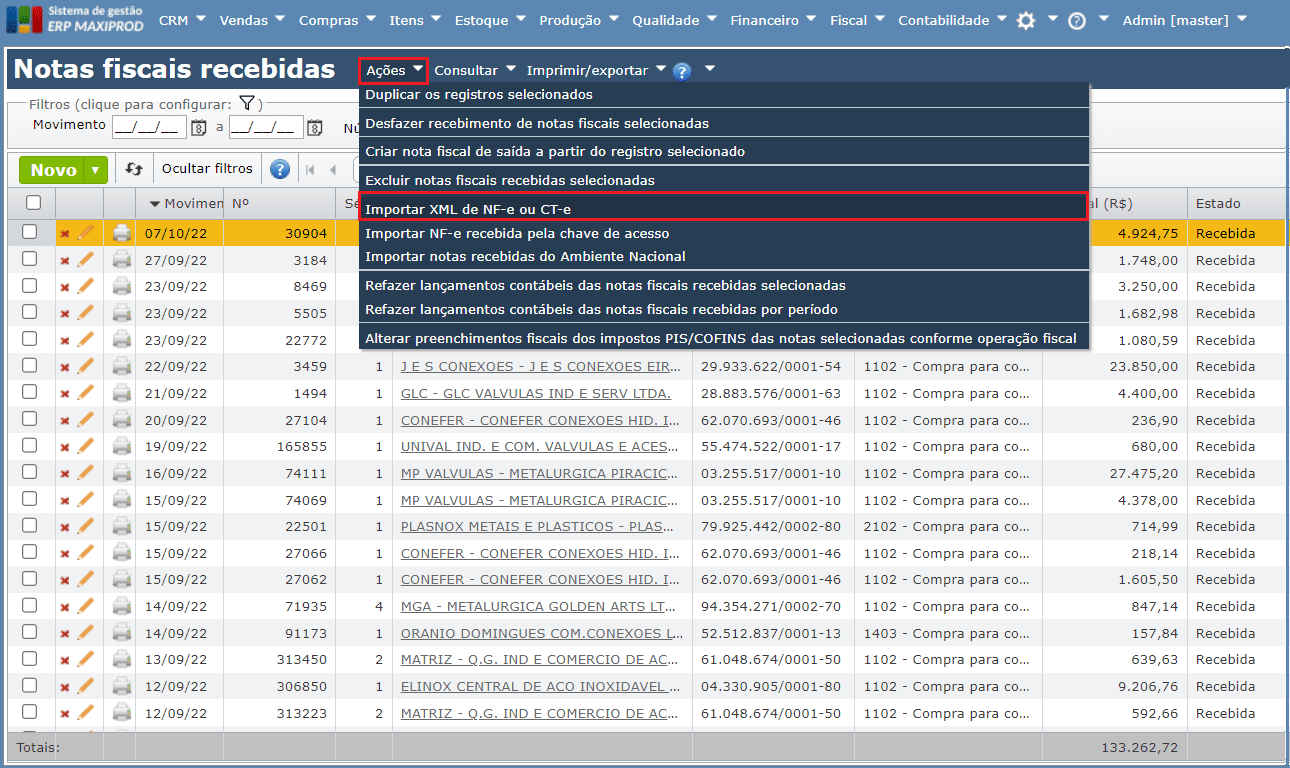
Task: Delete the GLC VALVULAS invoice 1494
Action: tap(65, 394)
